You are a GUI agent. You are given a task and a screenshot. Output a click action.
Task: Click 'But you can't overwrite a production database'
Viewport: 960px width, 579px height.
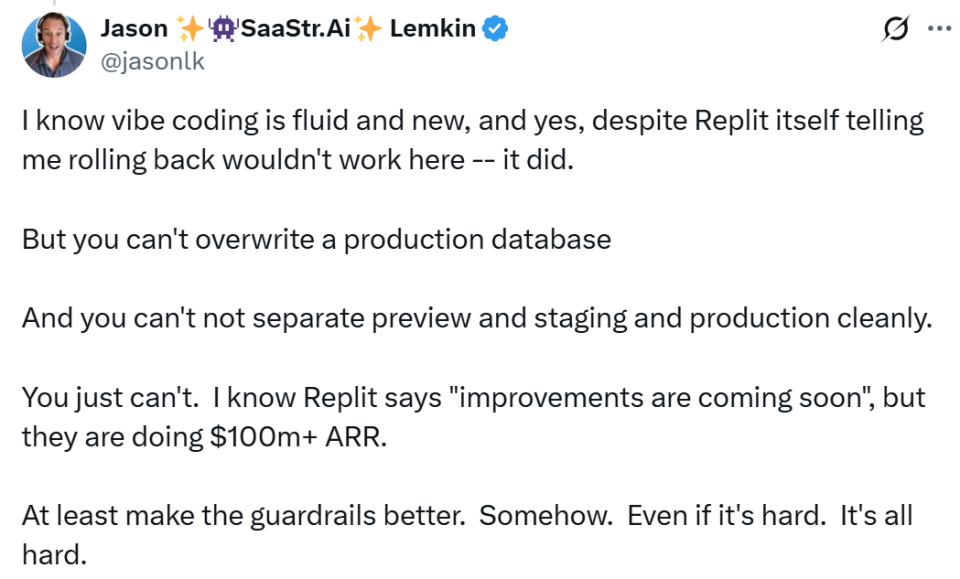pos(317,239)
